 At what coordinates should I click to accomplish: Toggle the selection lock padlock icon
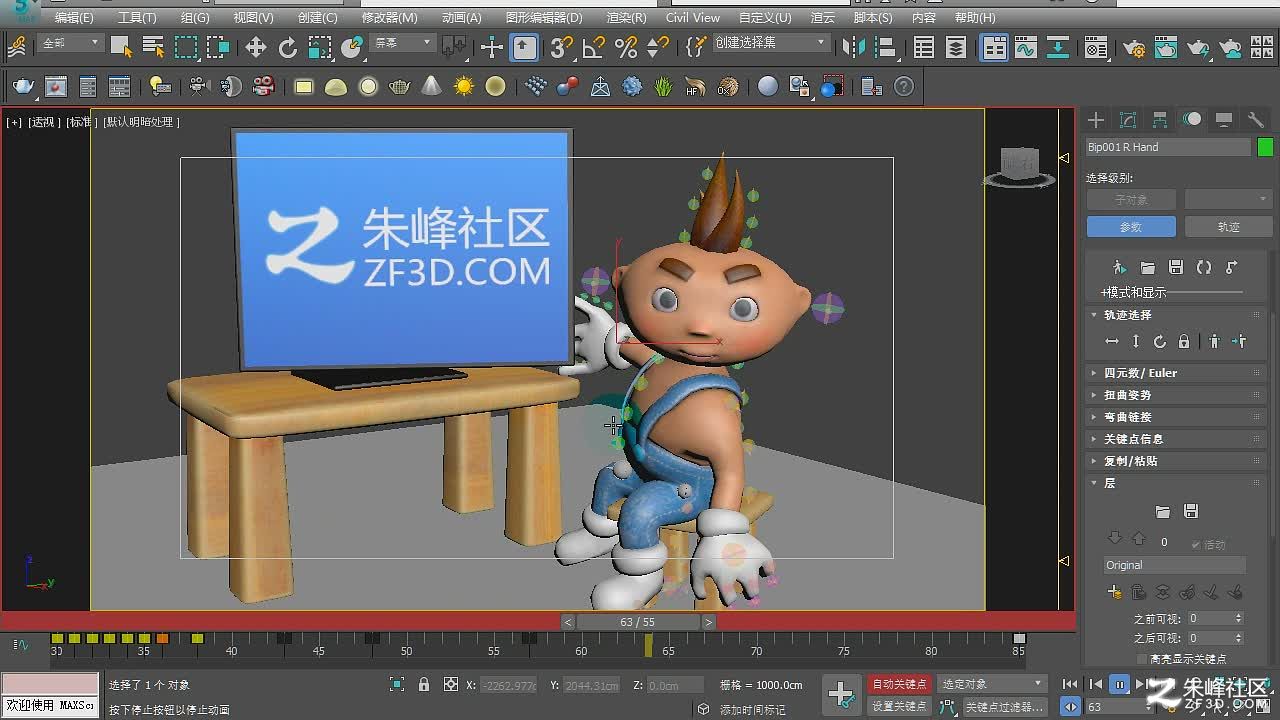pyautogui.click(x=424, y=684)
